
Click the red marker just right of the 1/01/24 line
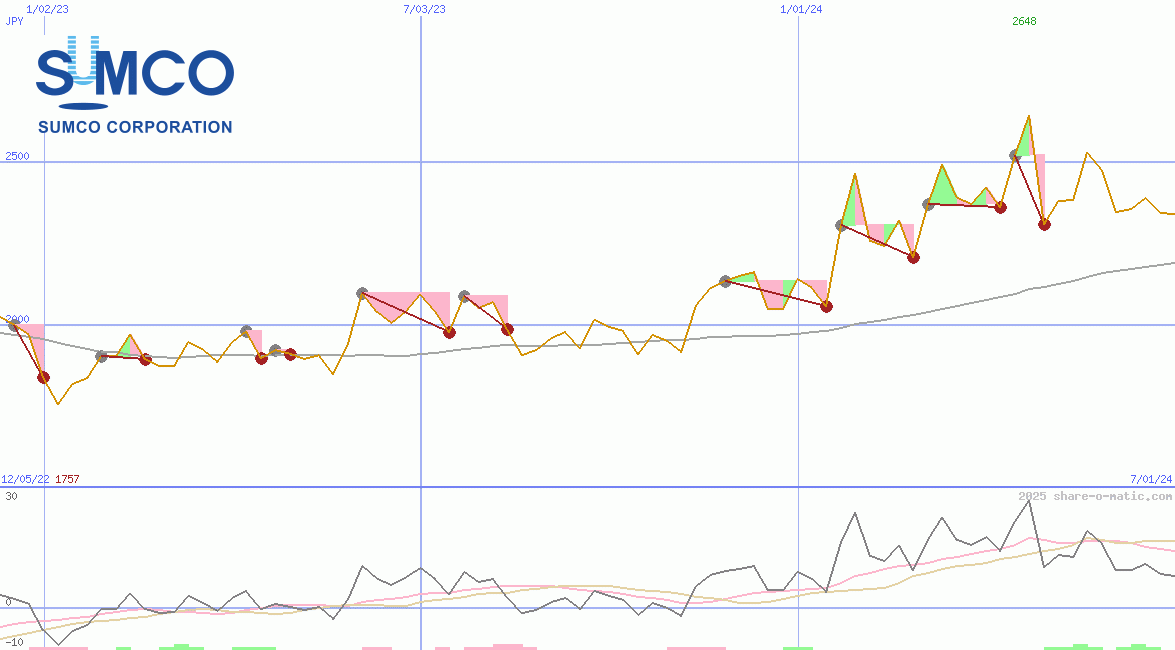(x=826, y=306)
